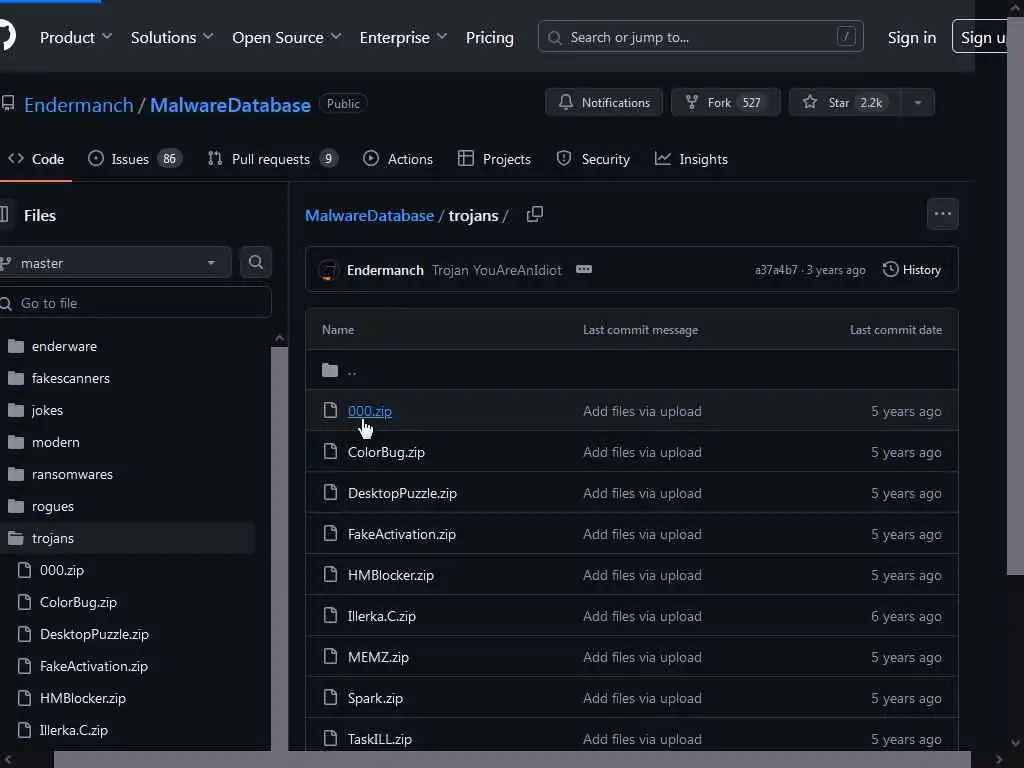Select Illerka.C.zip in the file tree

[x=73, y=730]
